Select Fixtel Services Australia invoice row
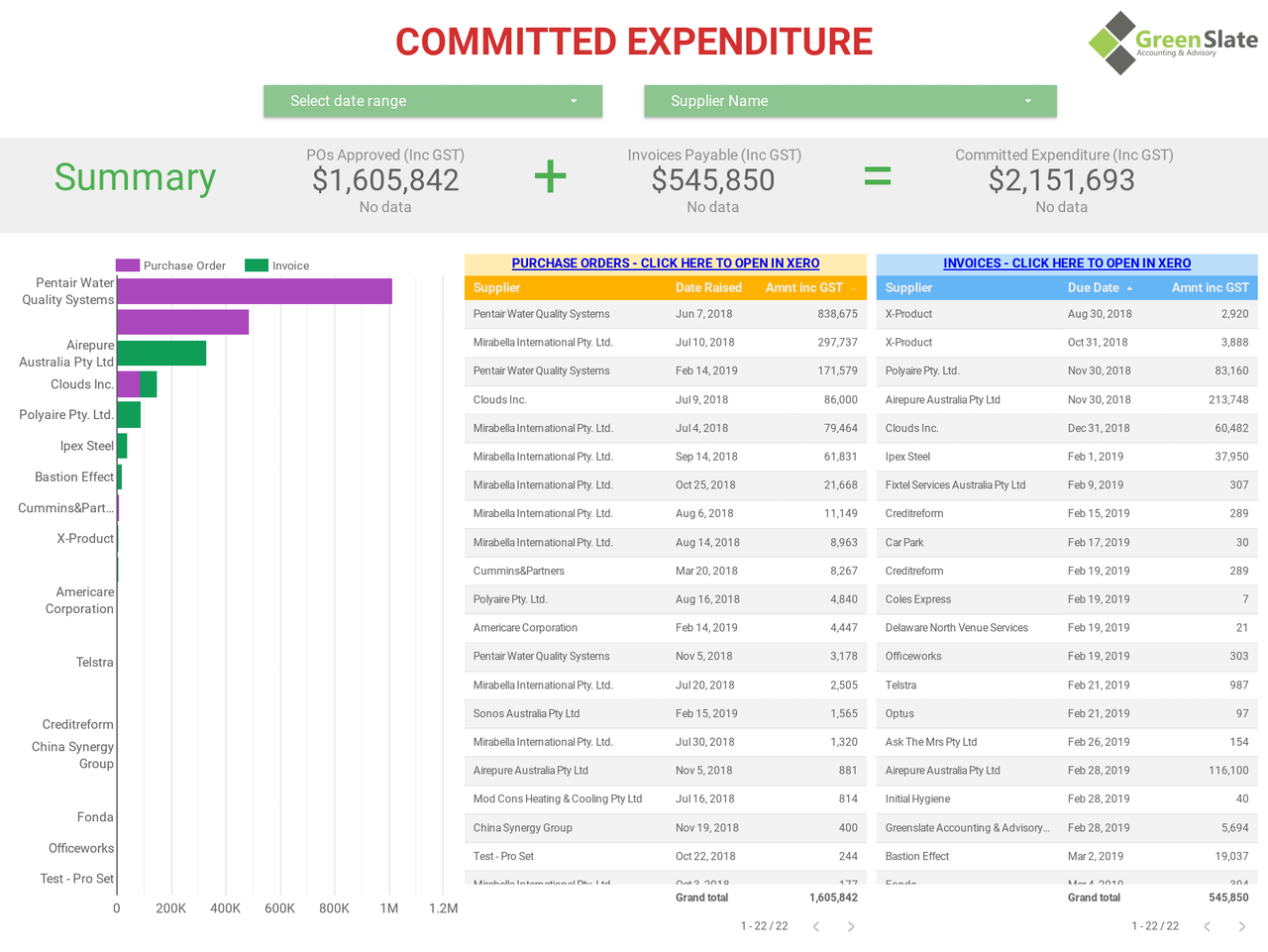 point(1067,485)
